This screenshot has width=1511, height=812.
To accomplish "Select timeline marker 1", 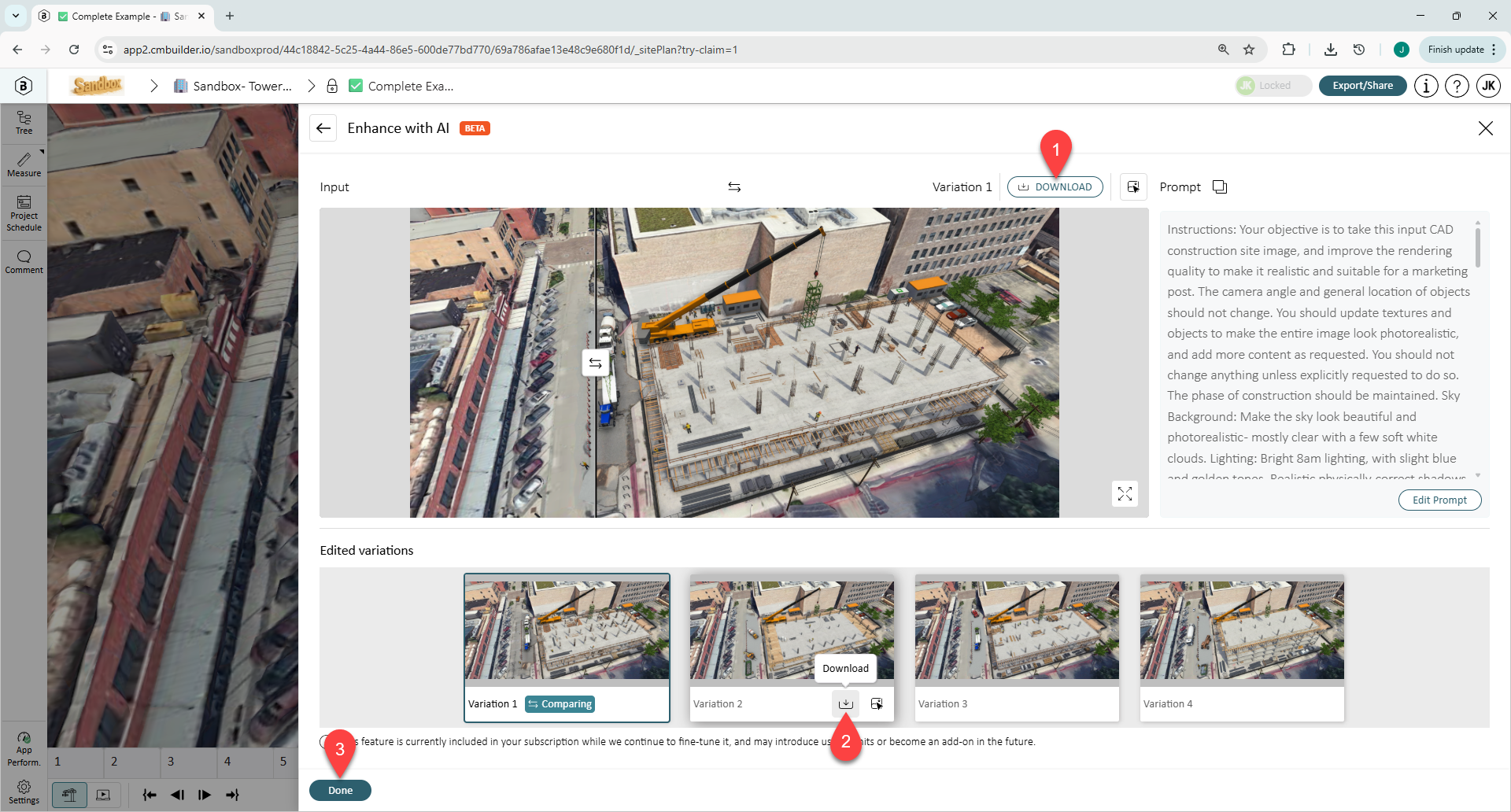I will (57, 762).
